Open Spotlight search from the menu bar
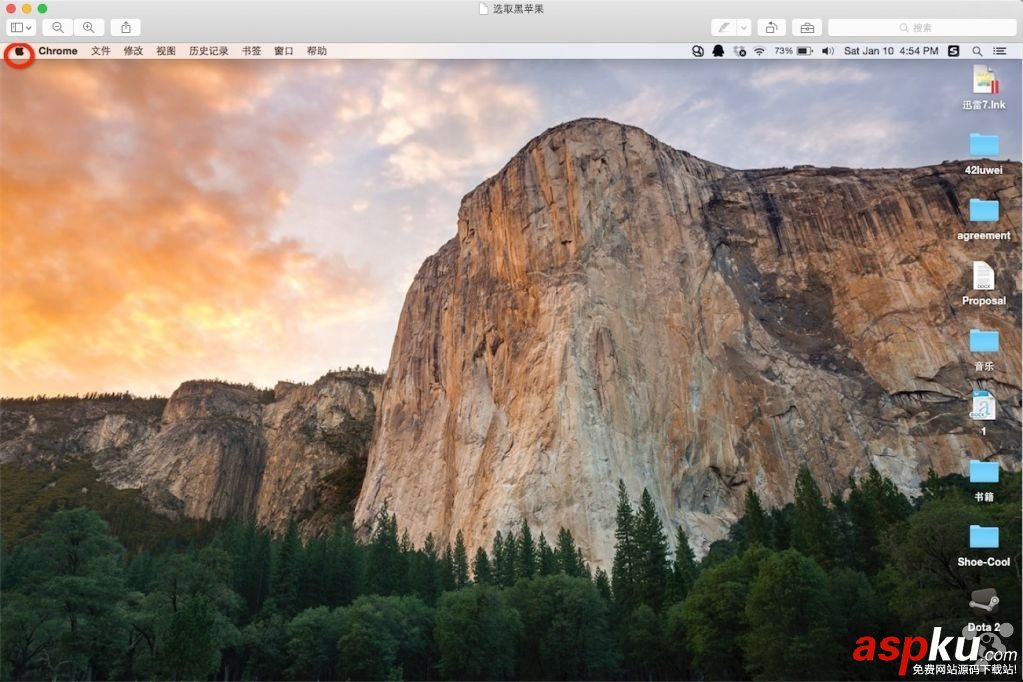1023x682 pixels. point(976,50)
